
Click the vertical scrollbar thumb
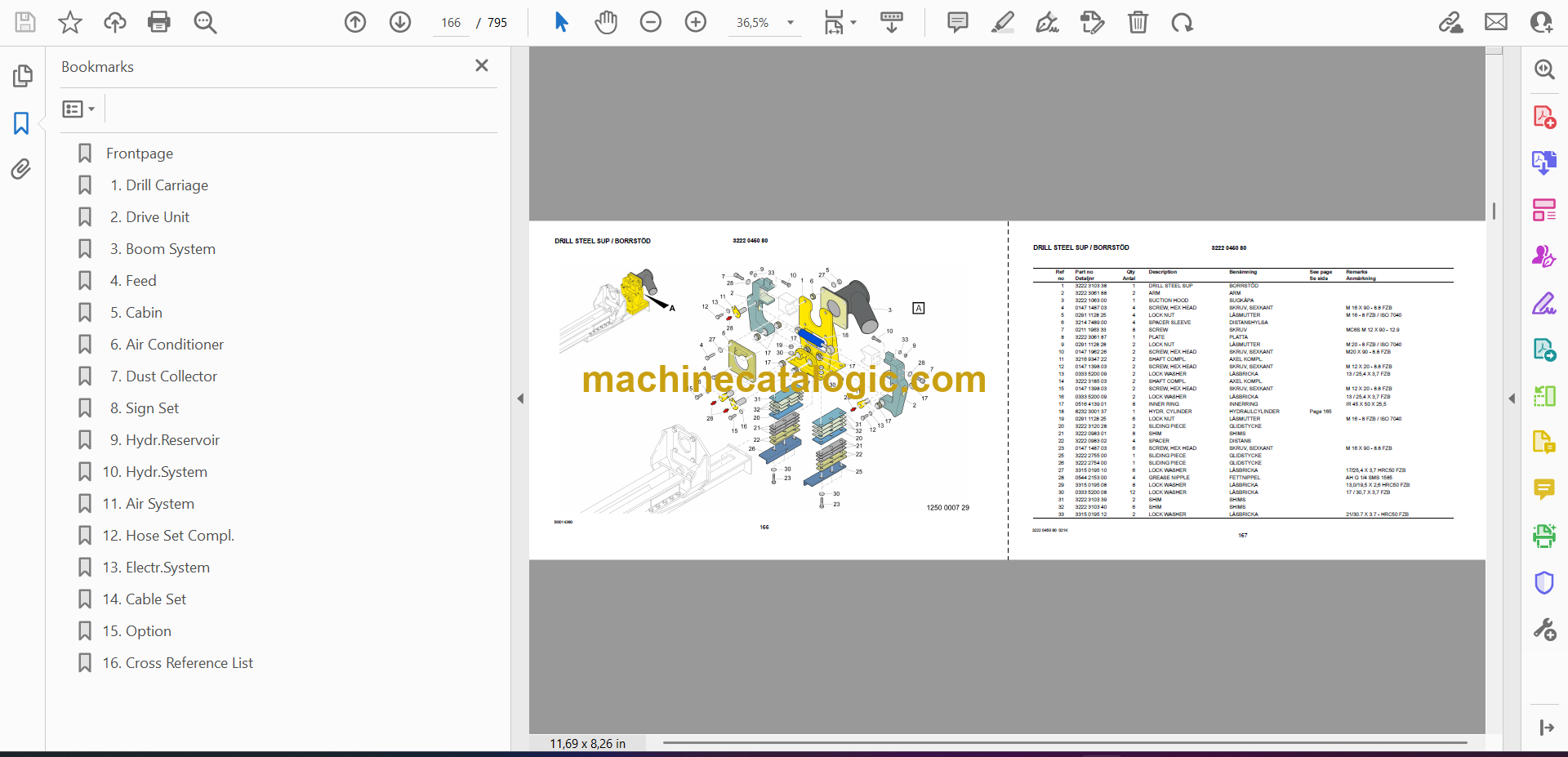click(1494, 211)
